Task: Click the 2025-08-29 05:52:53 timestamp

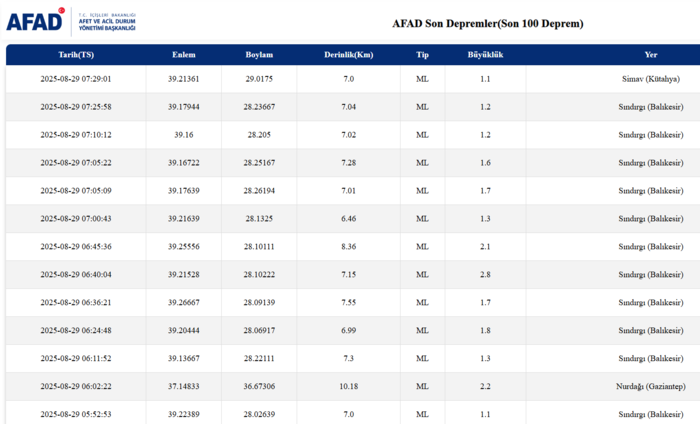Action: 76,414
